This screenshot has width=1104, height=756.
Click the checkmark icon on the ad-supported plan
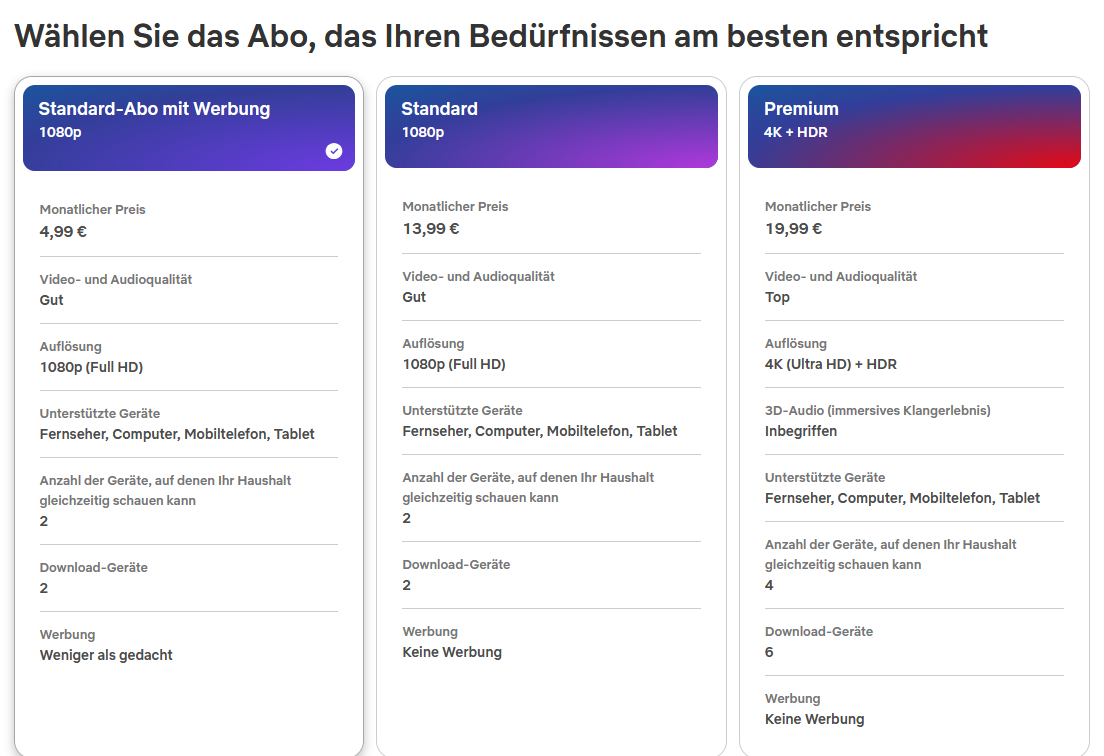(334, 151)
